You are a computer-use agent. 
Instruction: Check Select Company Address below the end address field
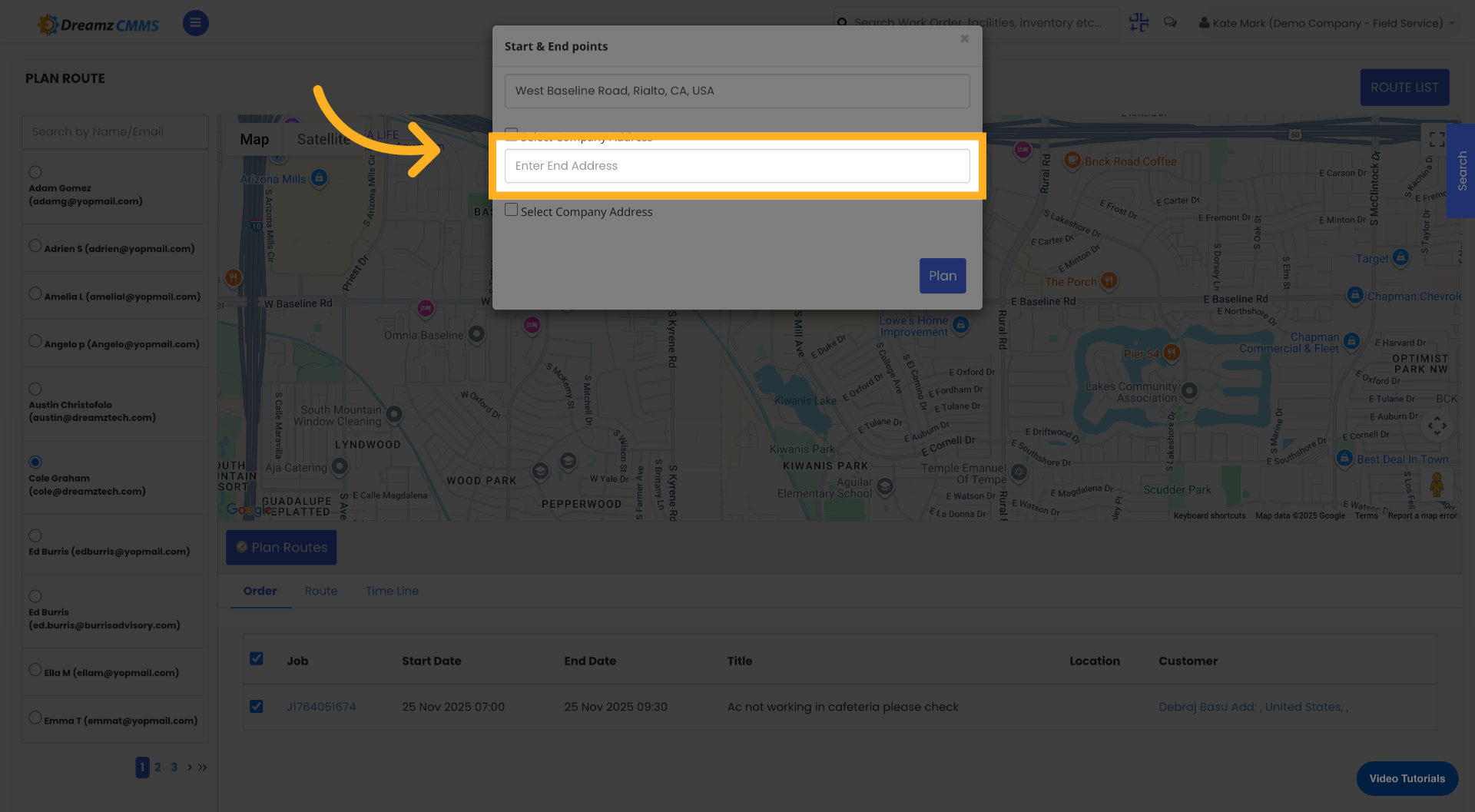512,208
